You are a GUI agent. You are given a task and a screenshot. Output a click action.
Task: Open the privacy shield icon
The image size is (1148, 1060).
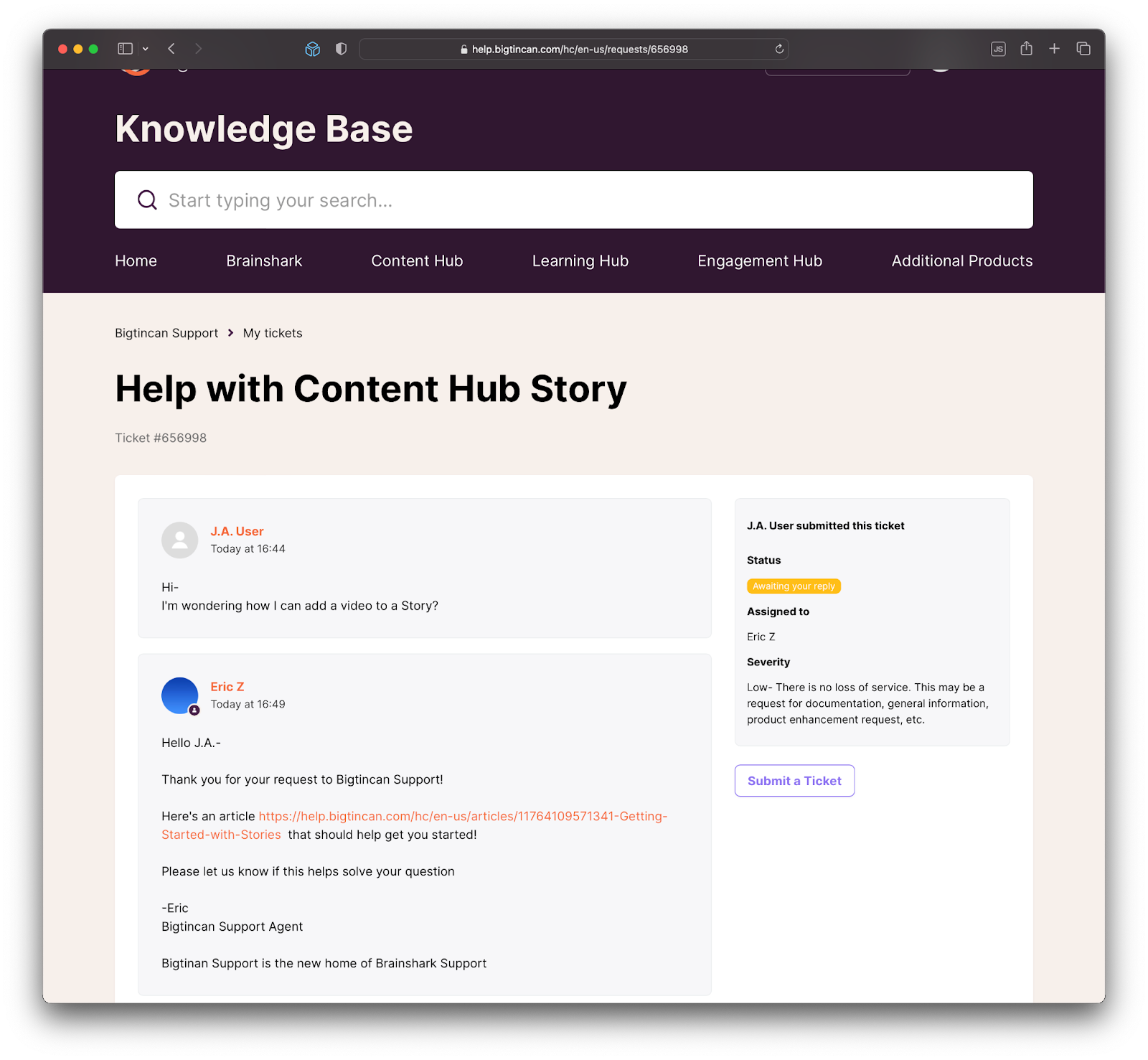342,49
